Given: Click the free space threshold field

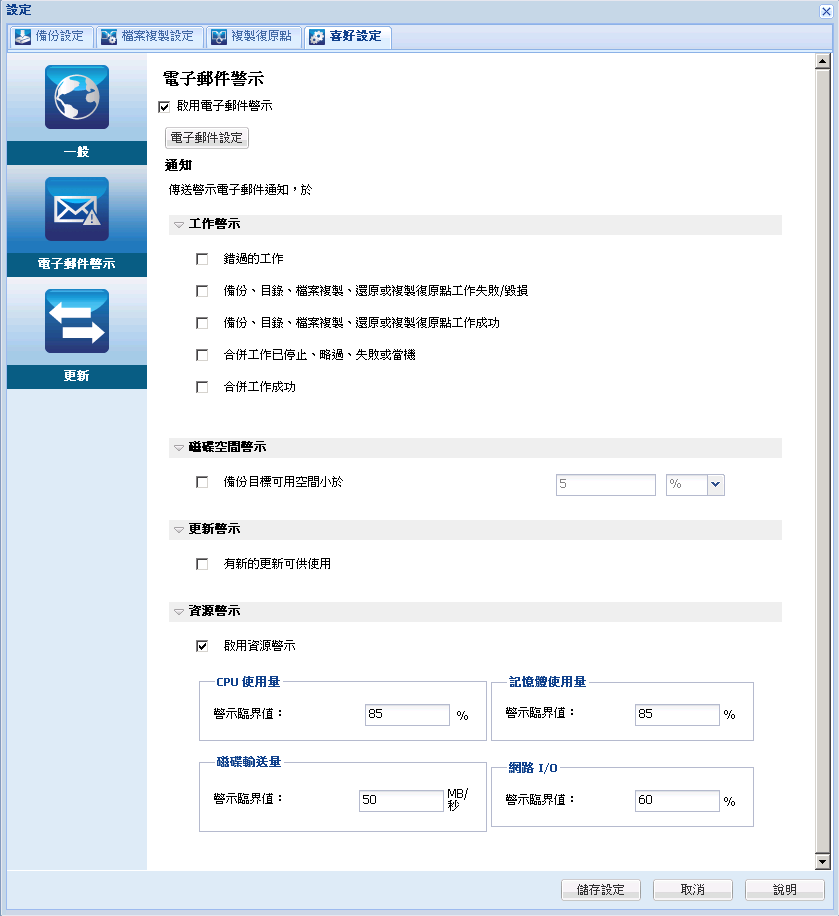Looking at the screenshot, I should point(606,484).
